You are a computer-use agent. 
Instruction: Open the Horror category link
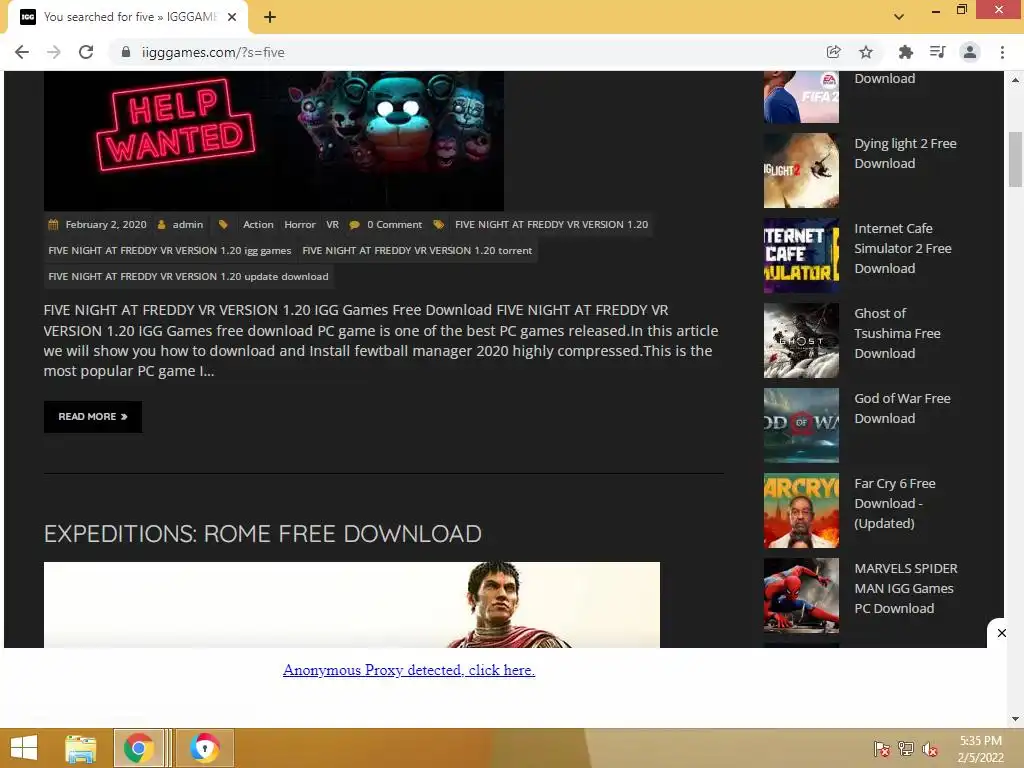click(300, 225)
